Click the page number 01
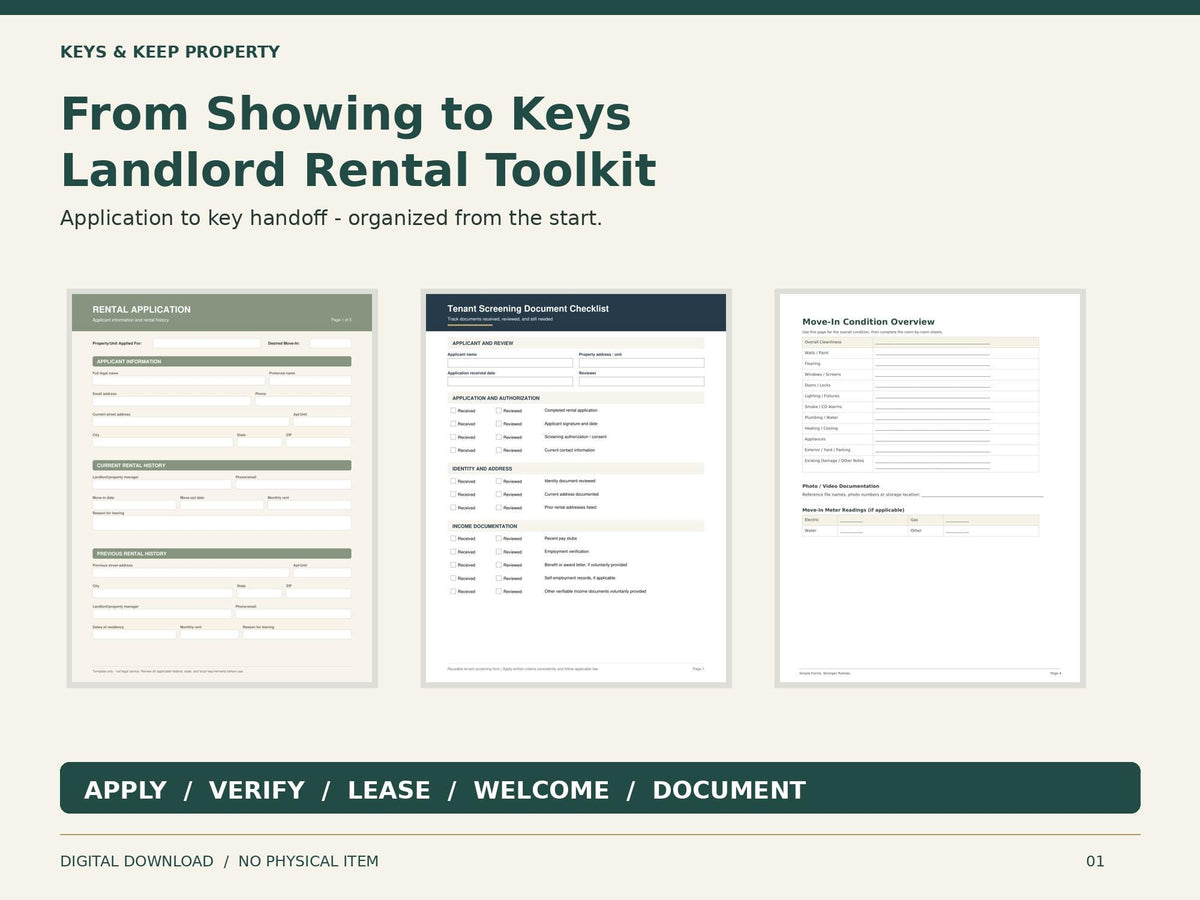Image resolution: width=1200 pixels, height=900 pixels. click(x=1095, y=861)
